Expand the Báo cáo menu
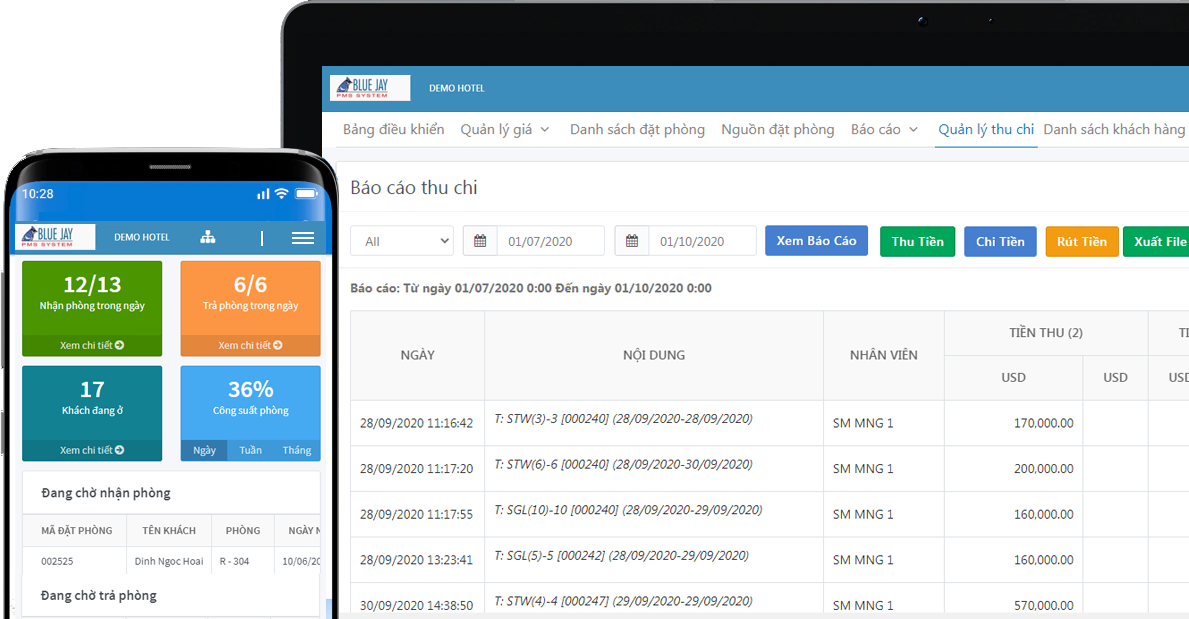 tap(884, 130)
